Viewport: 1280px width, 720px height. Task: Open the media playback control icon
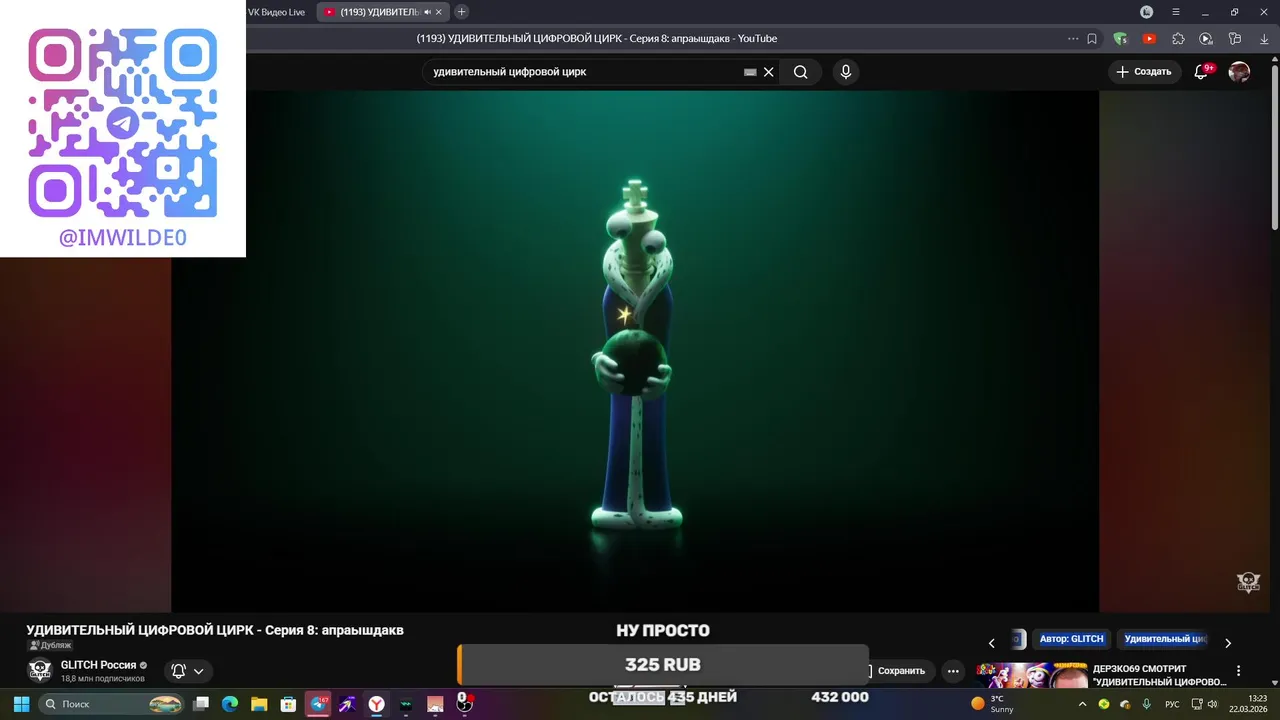(1206, 39)
